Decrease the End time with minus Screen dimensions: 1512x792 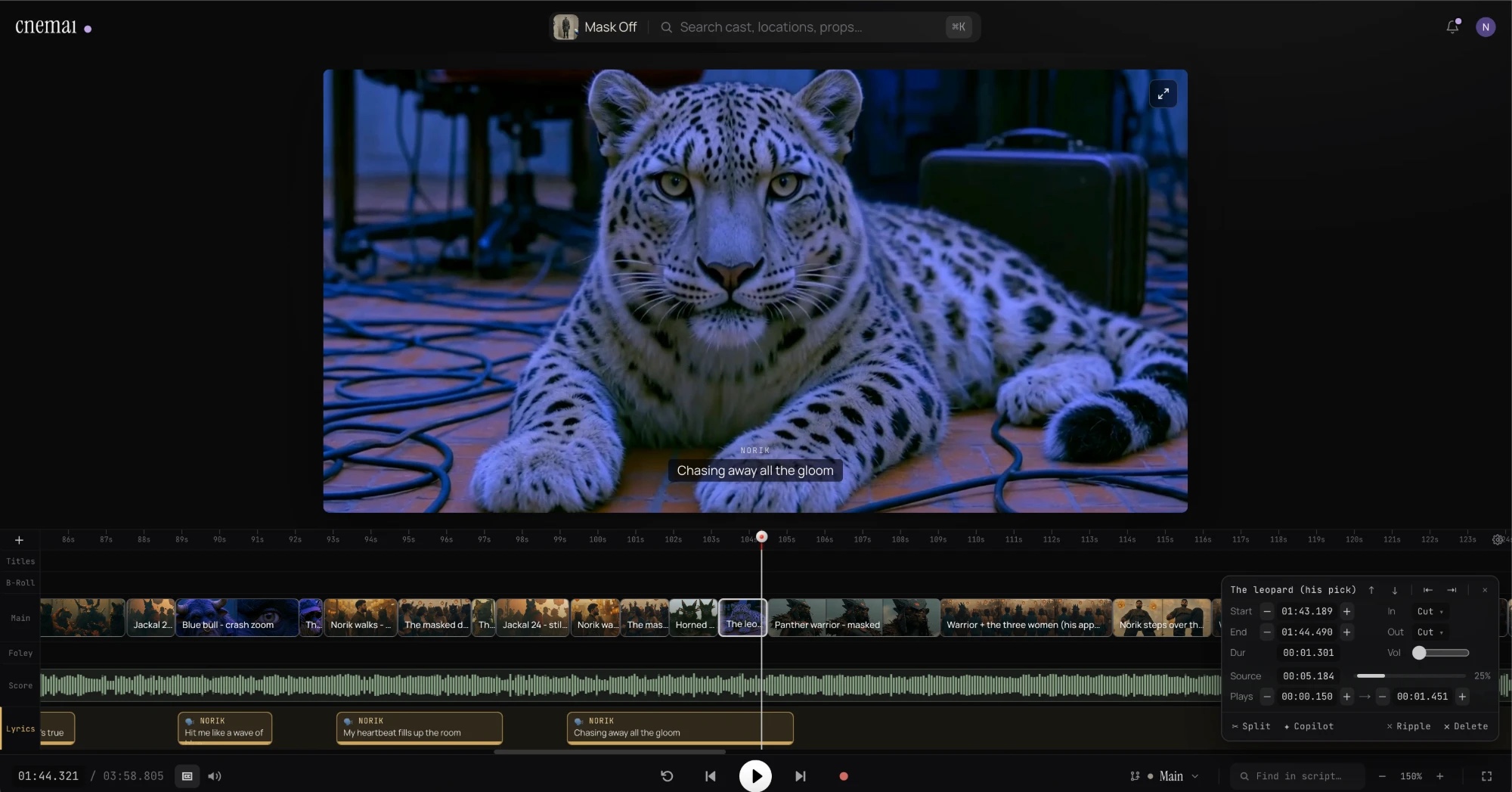tap(1267, 632)
